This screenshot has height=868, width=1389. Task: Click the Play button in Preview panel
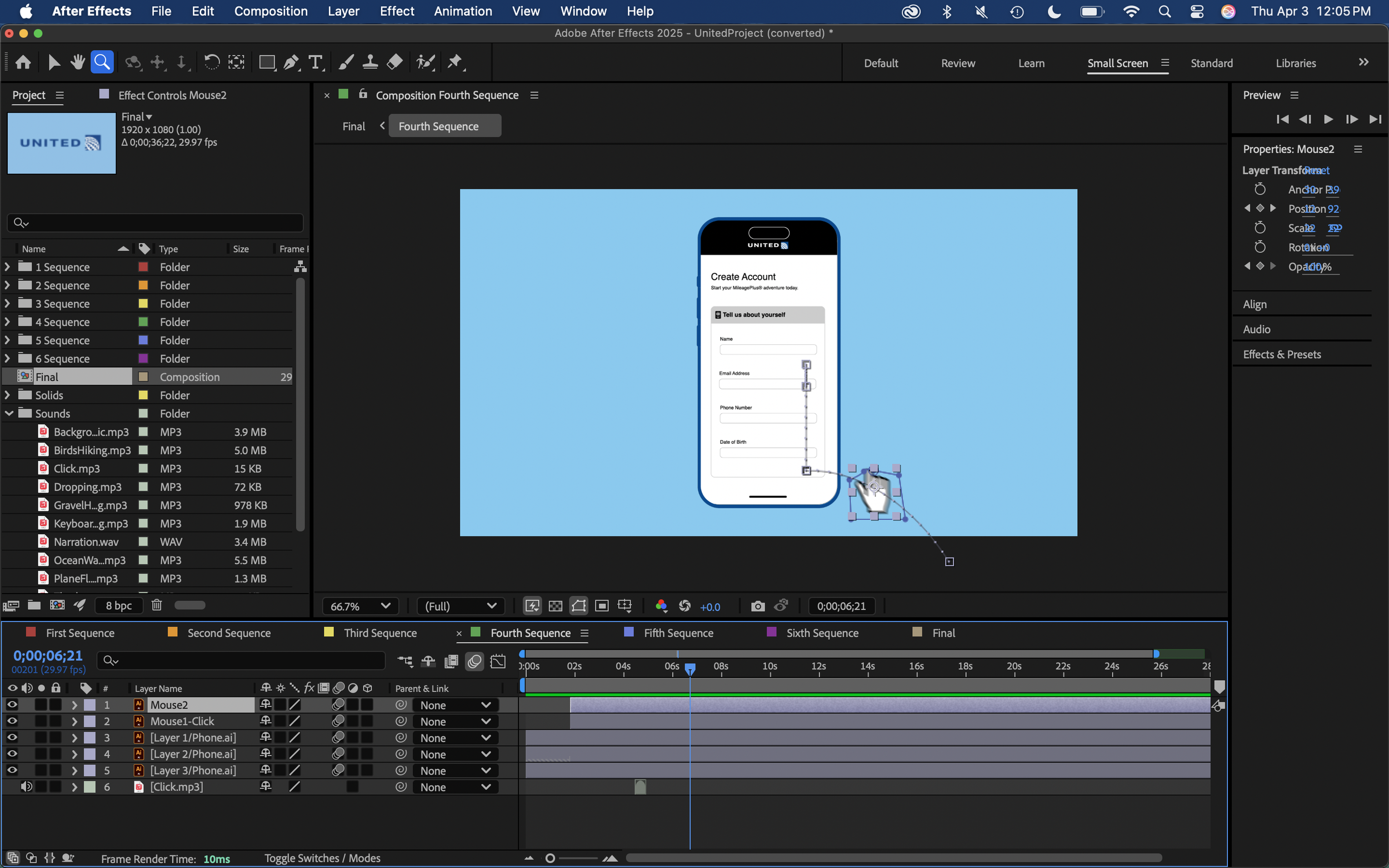tap(1328, 119)
